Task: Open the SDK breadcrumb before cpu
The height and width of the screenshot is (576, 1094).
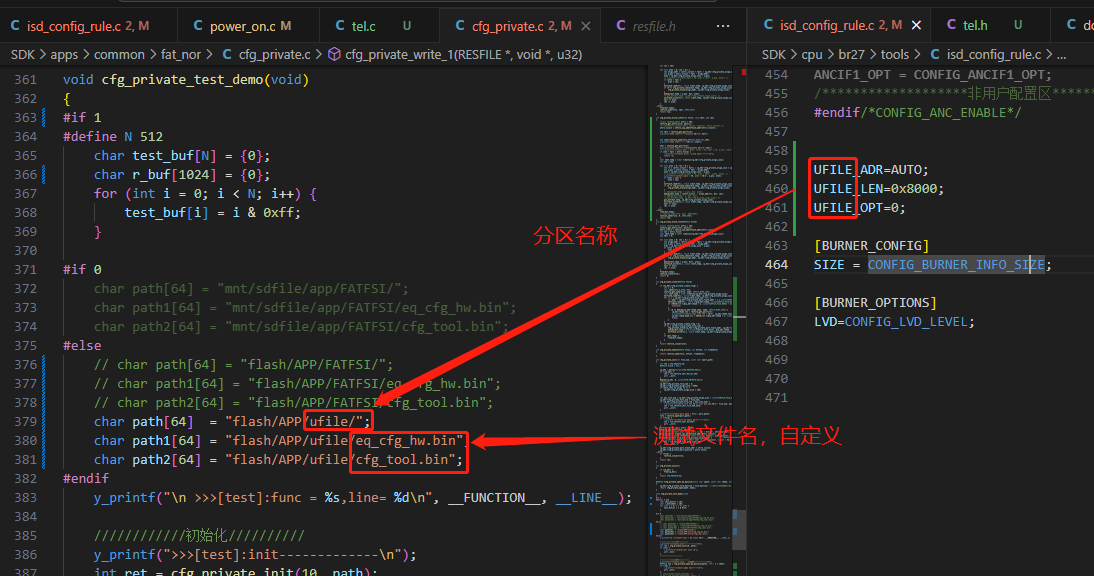Action: 774,54
